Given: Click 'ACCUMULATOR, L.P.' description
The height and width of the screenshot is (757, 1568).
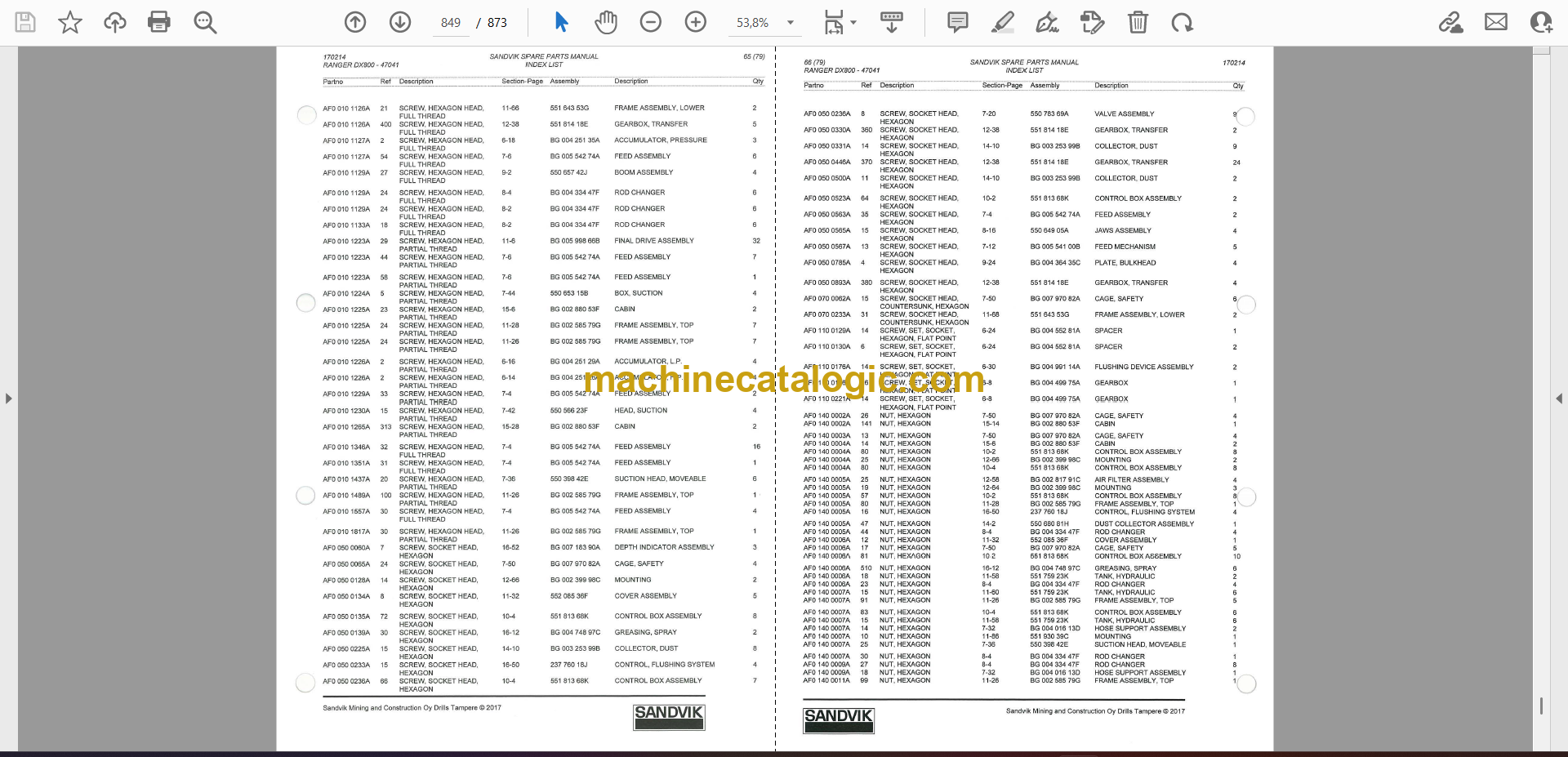Looking at the screenshot, I should click(648, 361).
